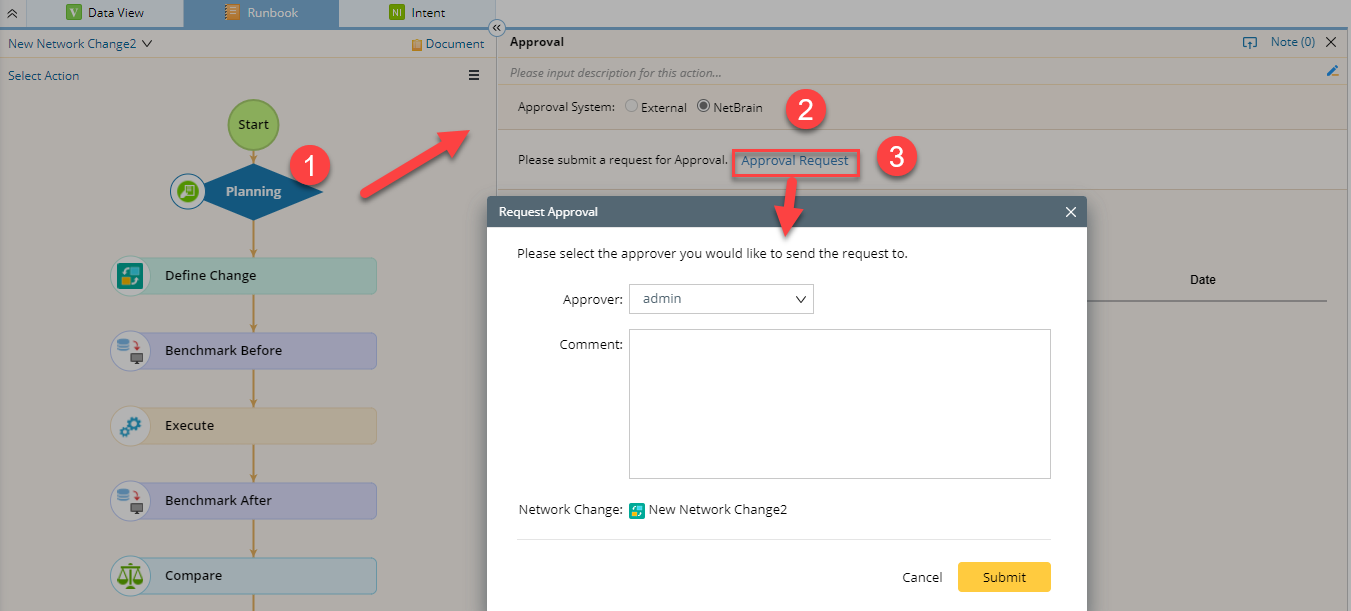Open the Approver dropdown
The height and width of the screenshot is (611, 1351).
click(x=721, y=299)
